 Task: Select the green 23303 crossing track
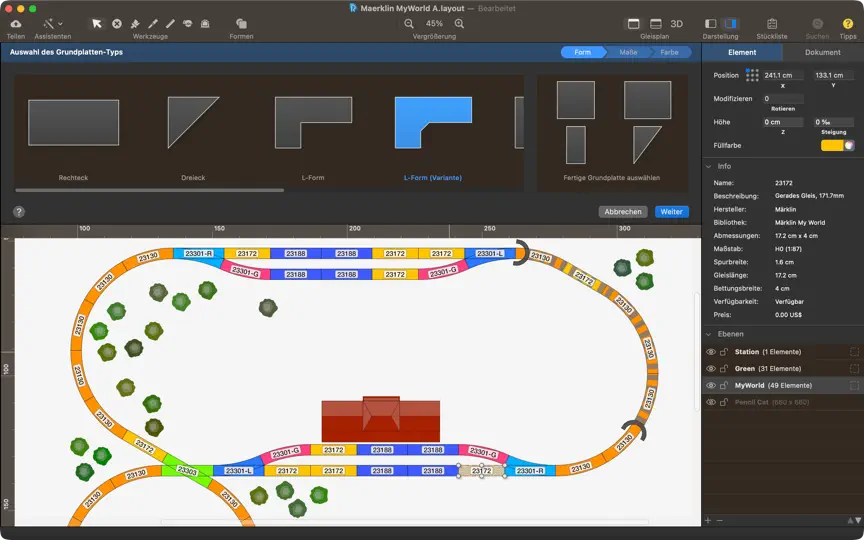pyautogui.click(x=187, y=471)
